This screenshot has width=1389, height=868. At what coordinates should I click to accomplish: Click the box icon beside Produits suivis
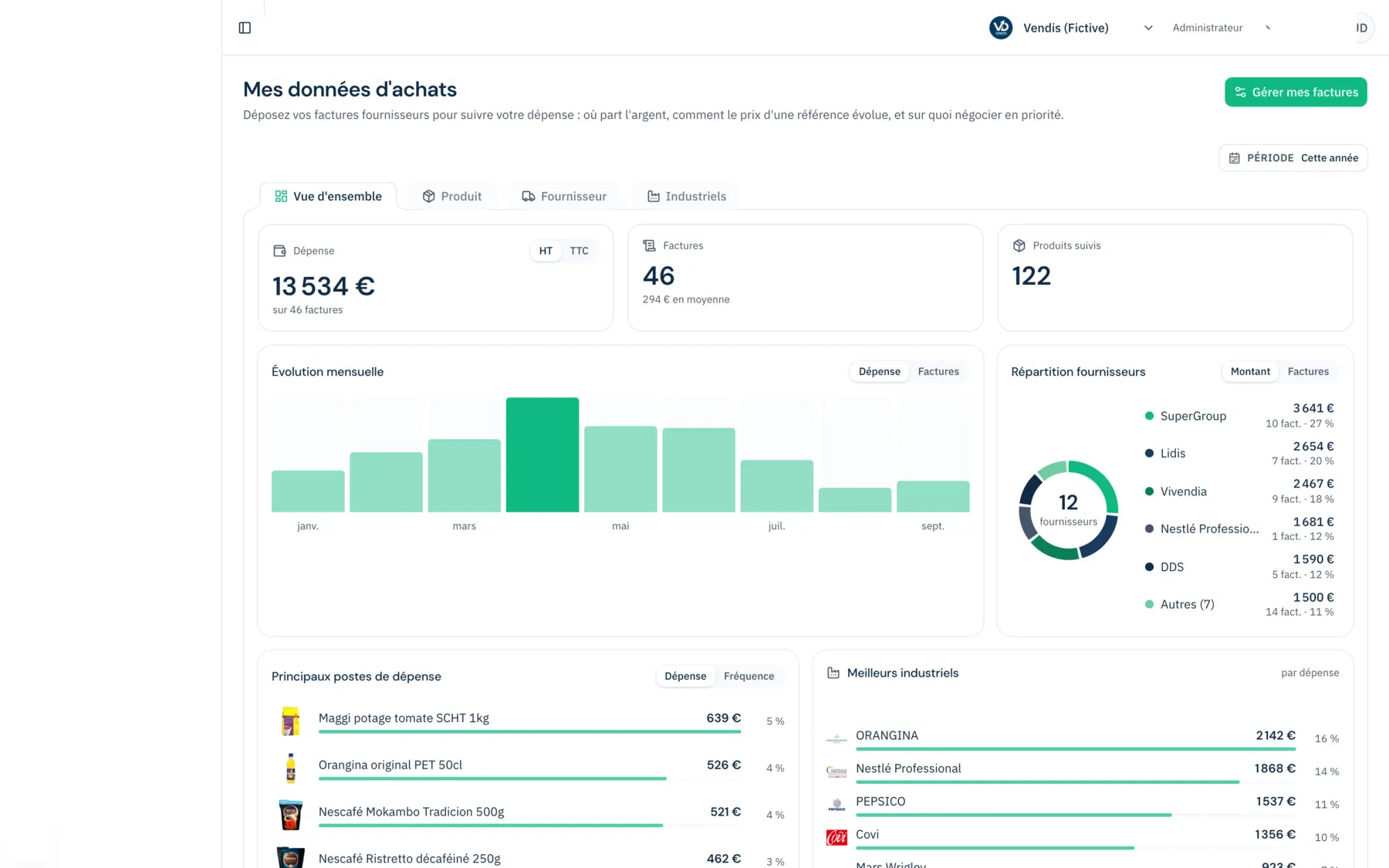1019,245
